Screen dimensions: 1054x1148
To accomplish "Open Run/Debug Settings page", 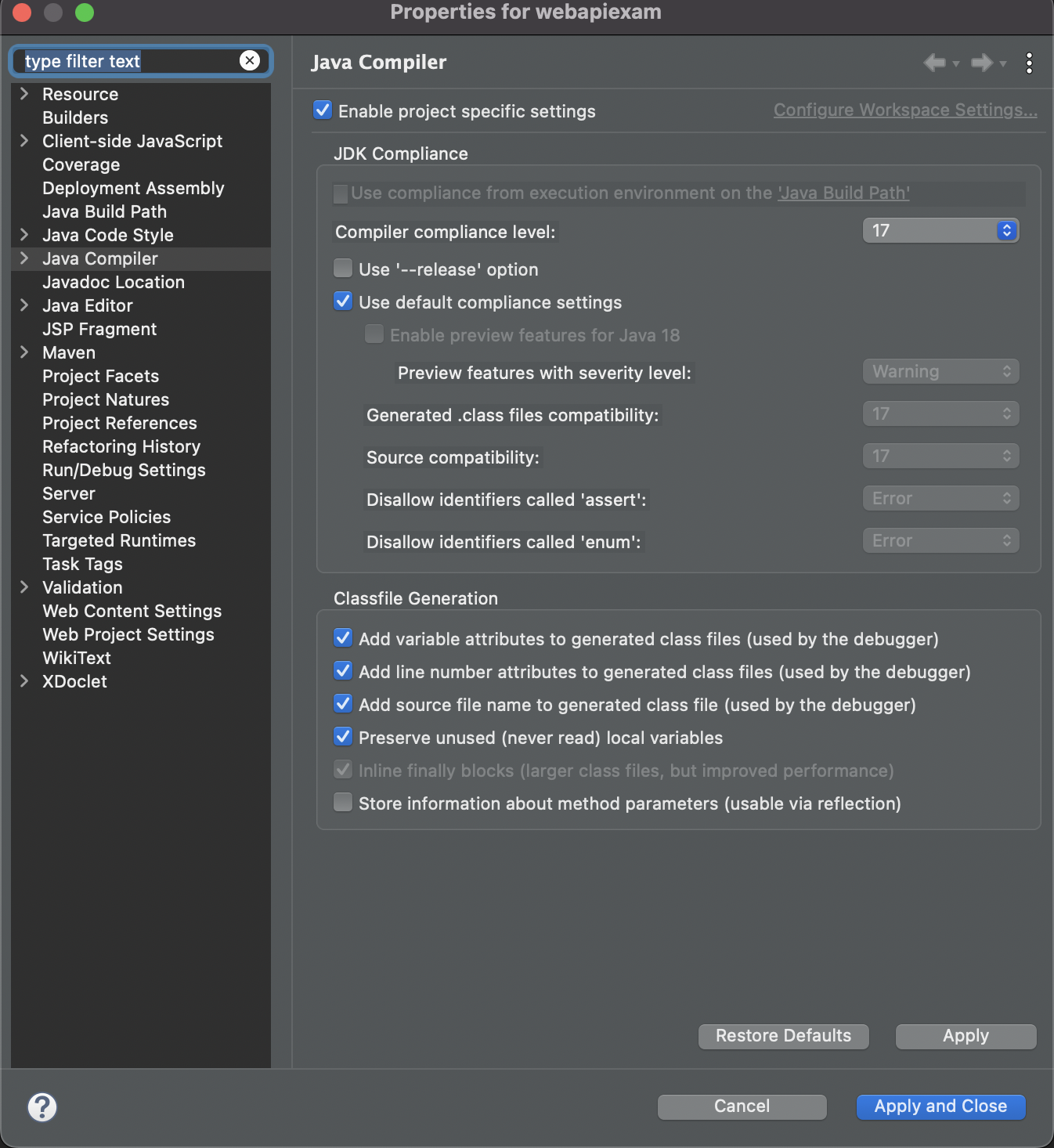I will coord(124,470).
